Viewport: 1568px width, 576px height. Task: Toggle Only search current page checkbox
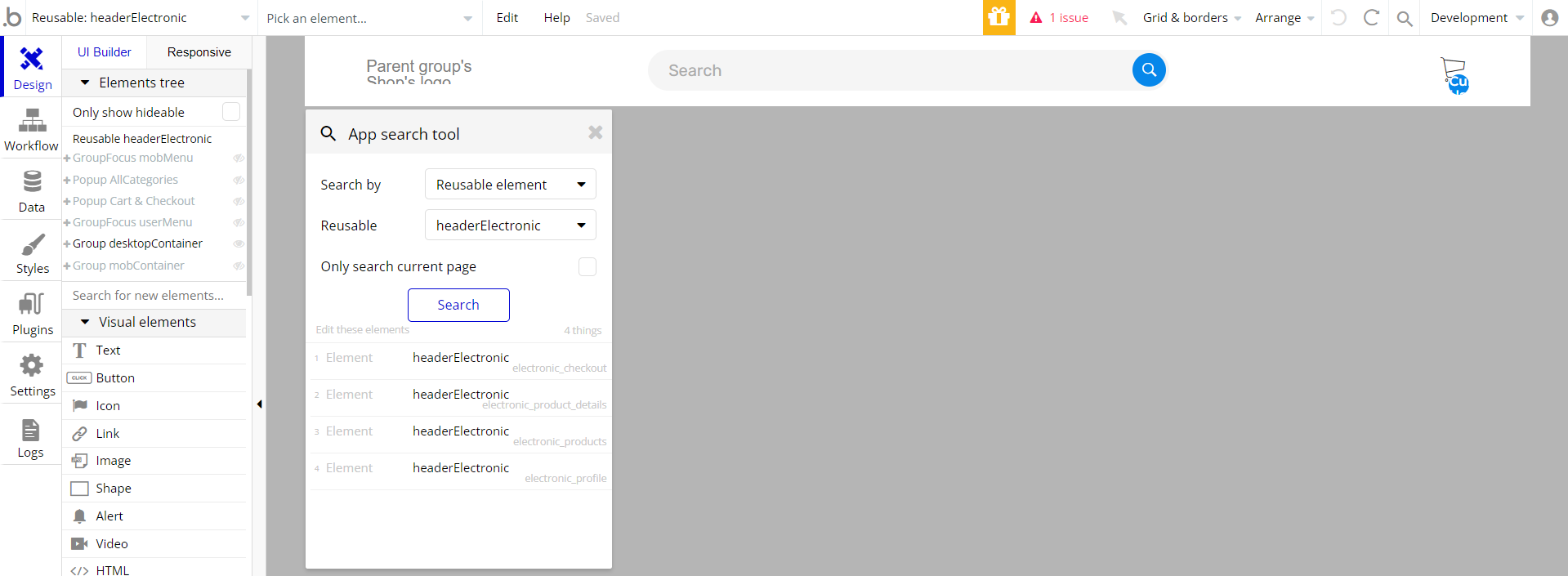click(x=587, y=266)
